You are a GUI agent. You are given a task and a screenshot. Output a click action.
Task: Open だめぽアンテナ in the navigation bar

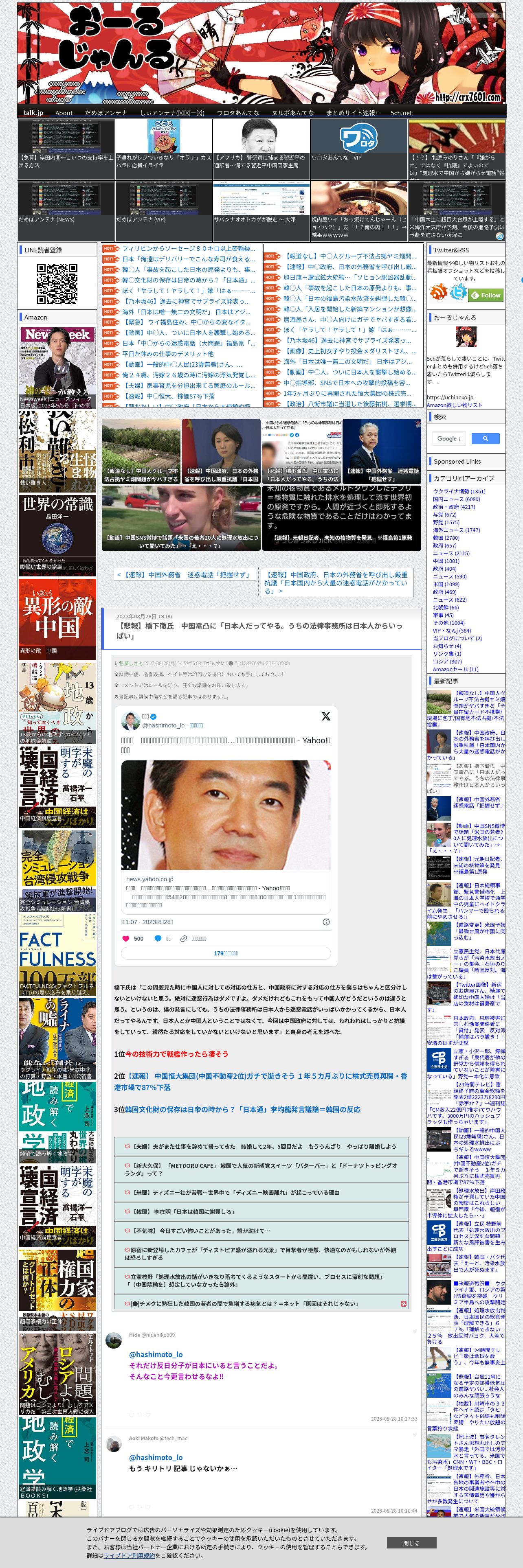pyautogui.click(x=106, y=113)
